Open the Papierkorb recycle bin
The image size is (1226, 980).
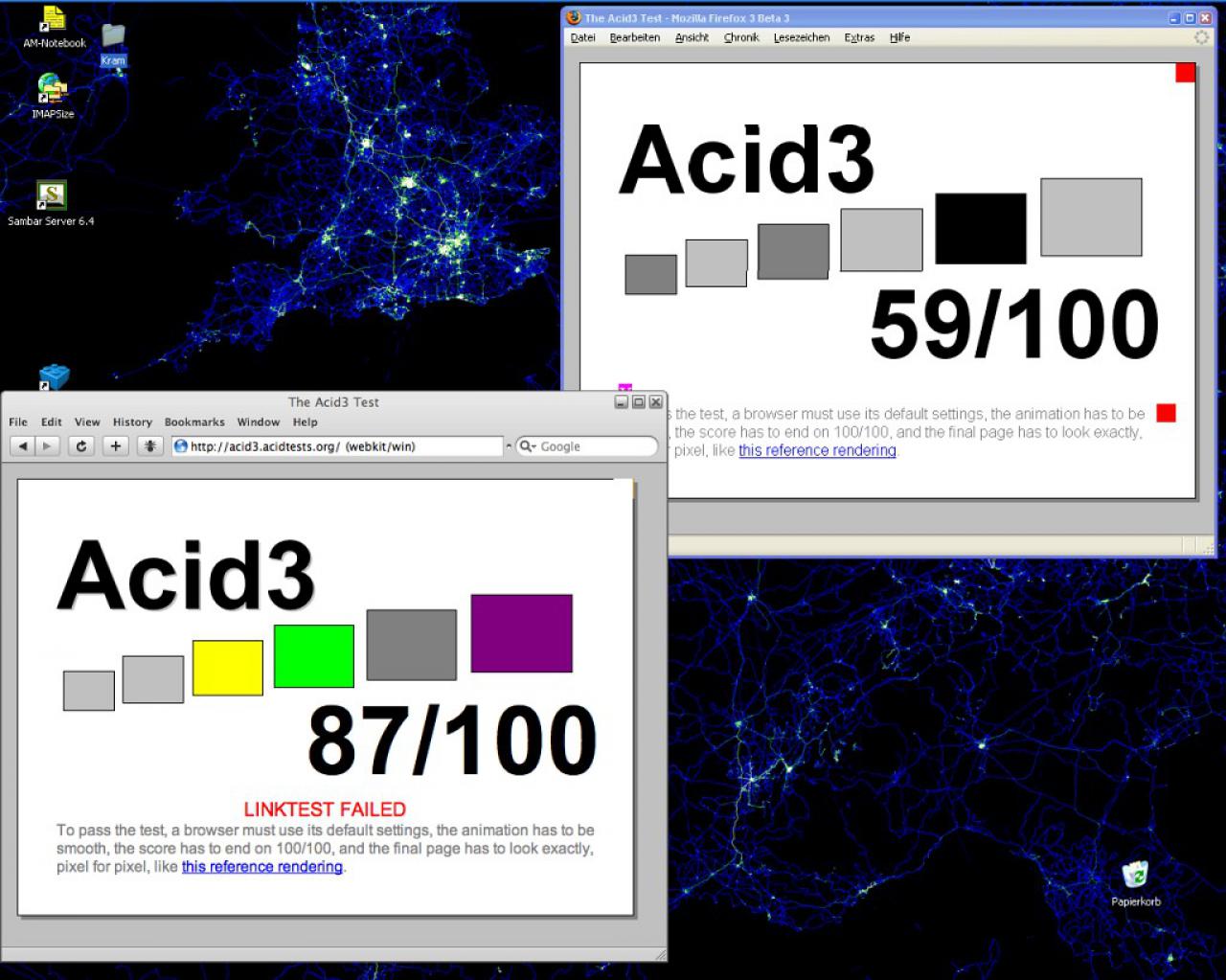1135,883
